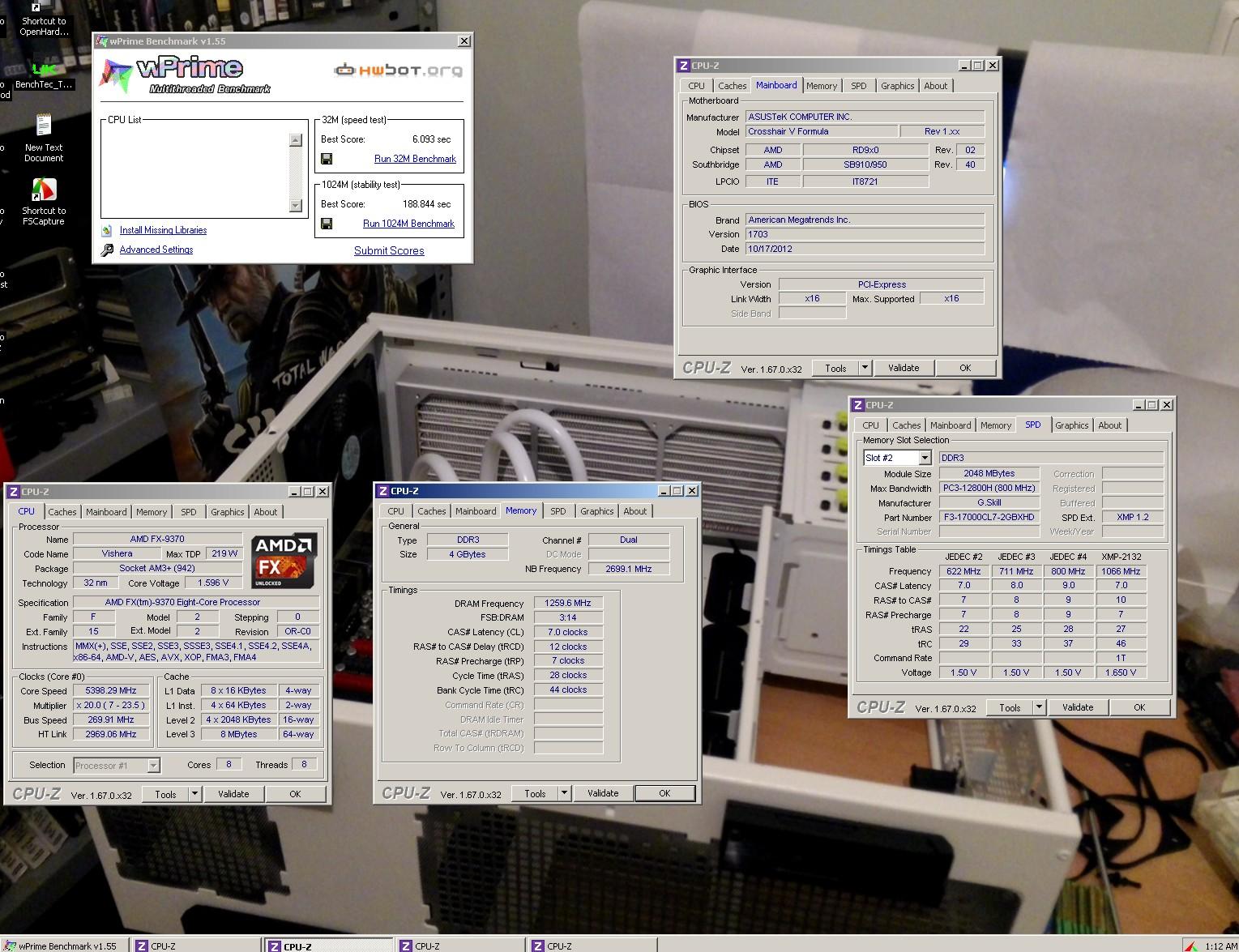Screen dimensions: 1239x952
Task: Open the Tools dropdown arrow in CPU-Z Mainboard window
Action: (x=865, y=368)
